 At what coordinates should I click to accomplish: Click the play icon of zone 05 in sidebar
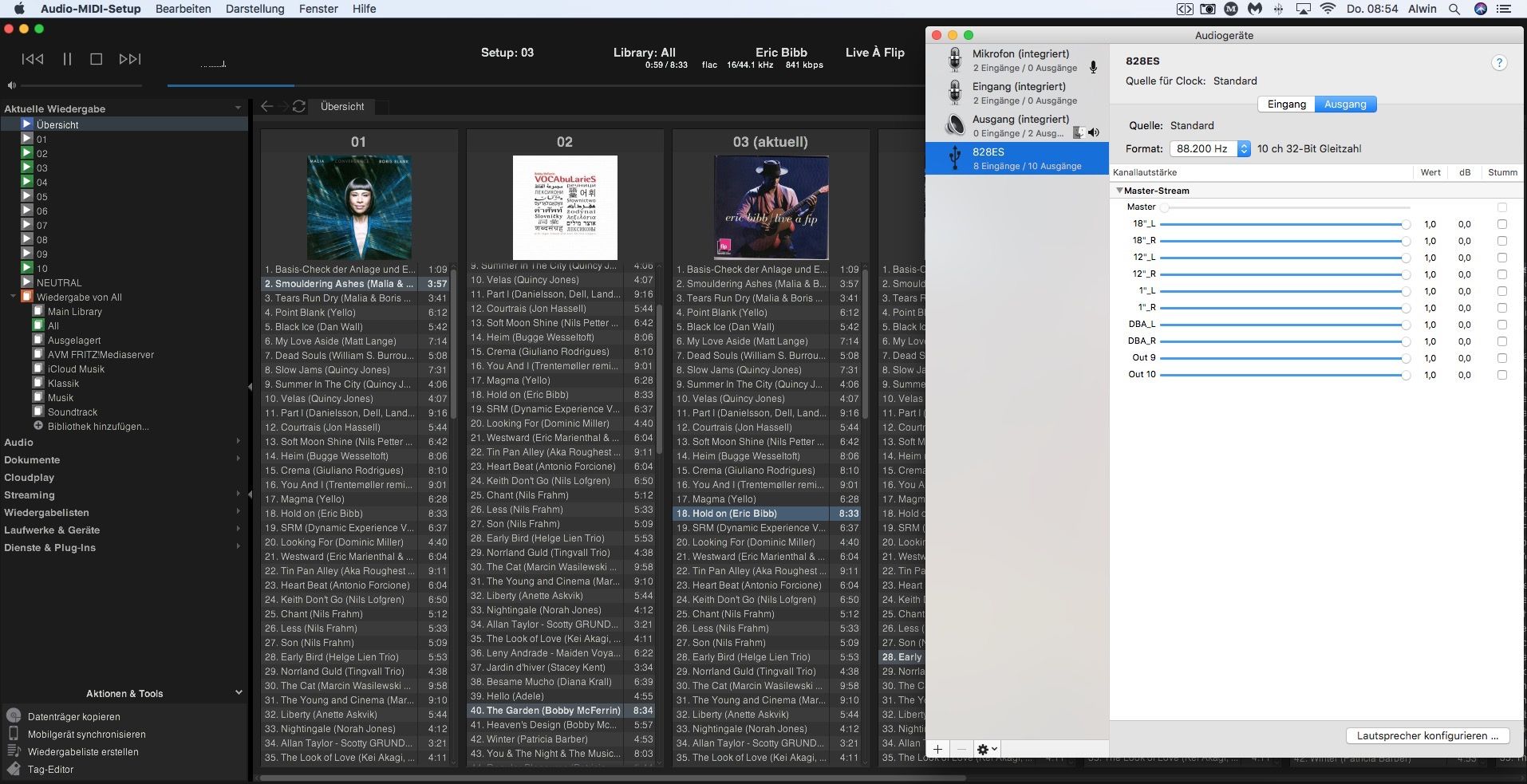click(26, 196)
